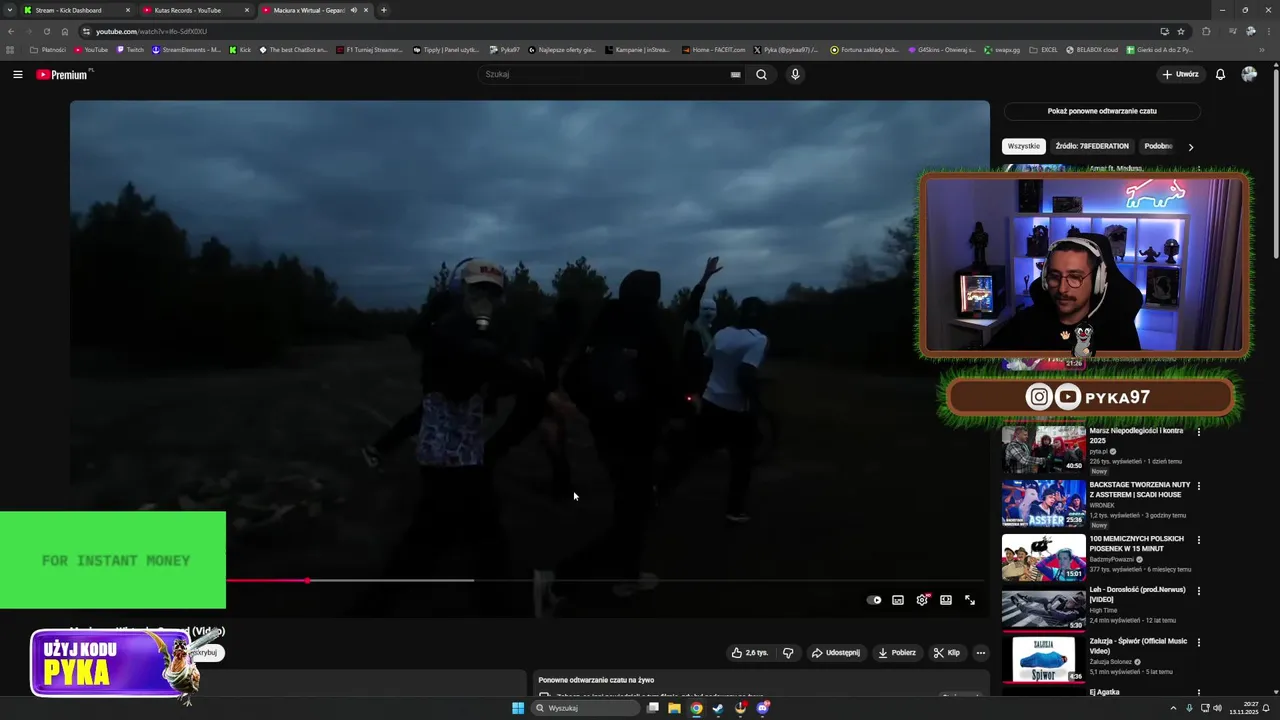
Task: Bookmark this page with the star
Action: coord(1181,31)
